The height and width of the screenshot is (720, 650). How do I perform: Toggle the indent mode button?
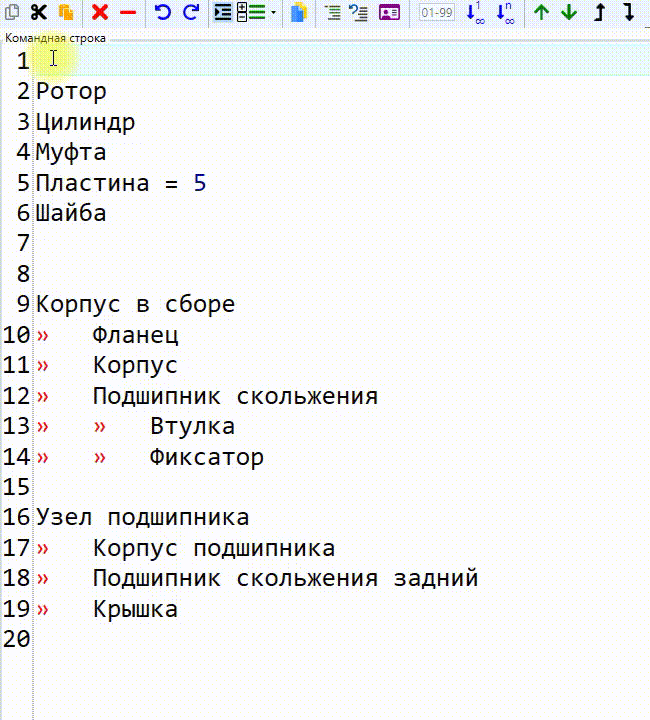click(223, 12)
